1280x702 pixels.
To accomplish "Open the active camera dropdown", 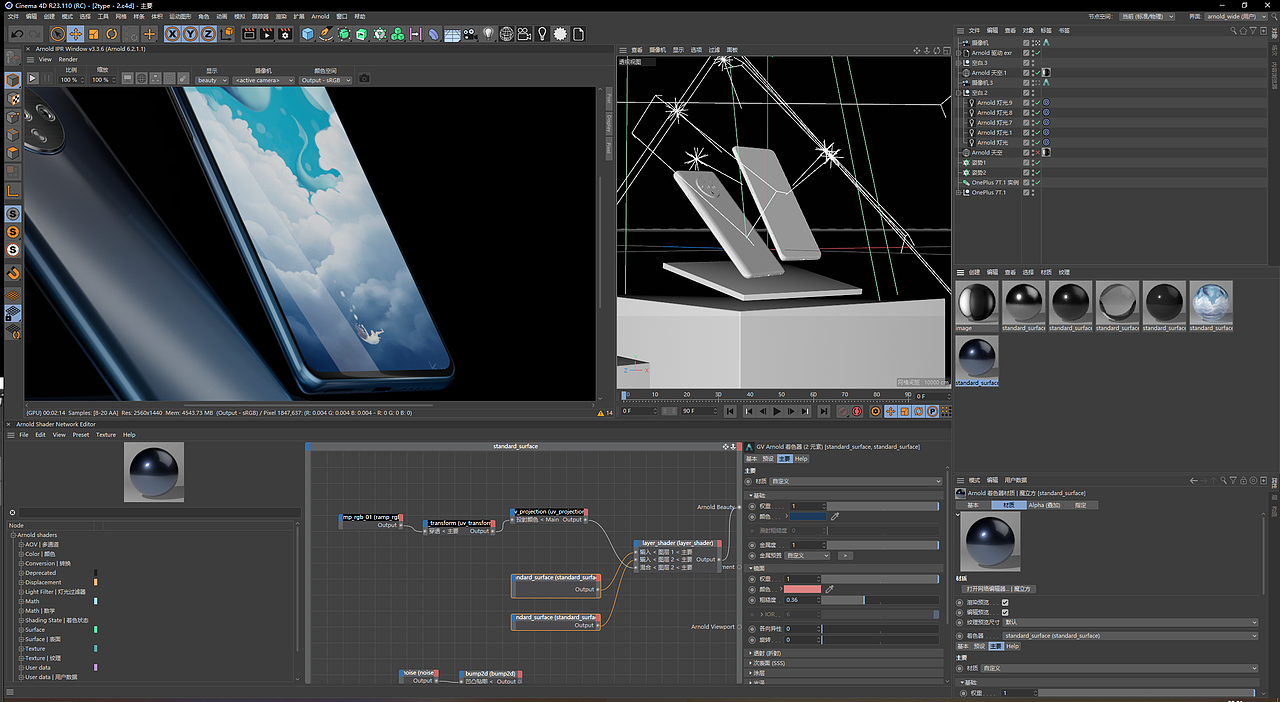I will coord(263,80).
